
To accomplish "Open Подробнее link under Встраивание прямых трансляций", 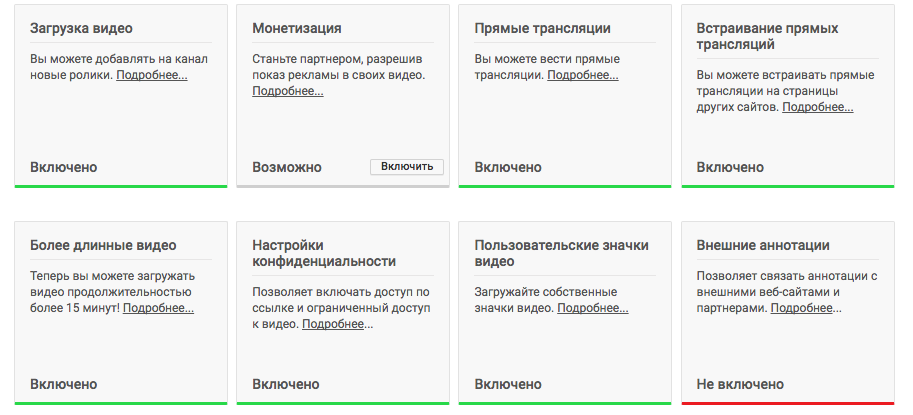I will (818, 107).
